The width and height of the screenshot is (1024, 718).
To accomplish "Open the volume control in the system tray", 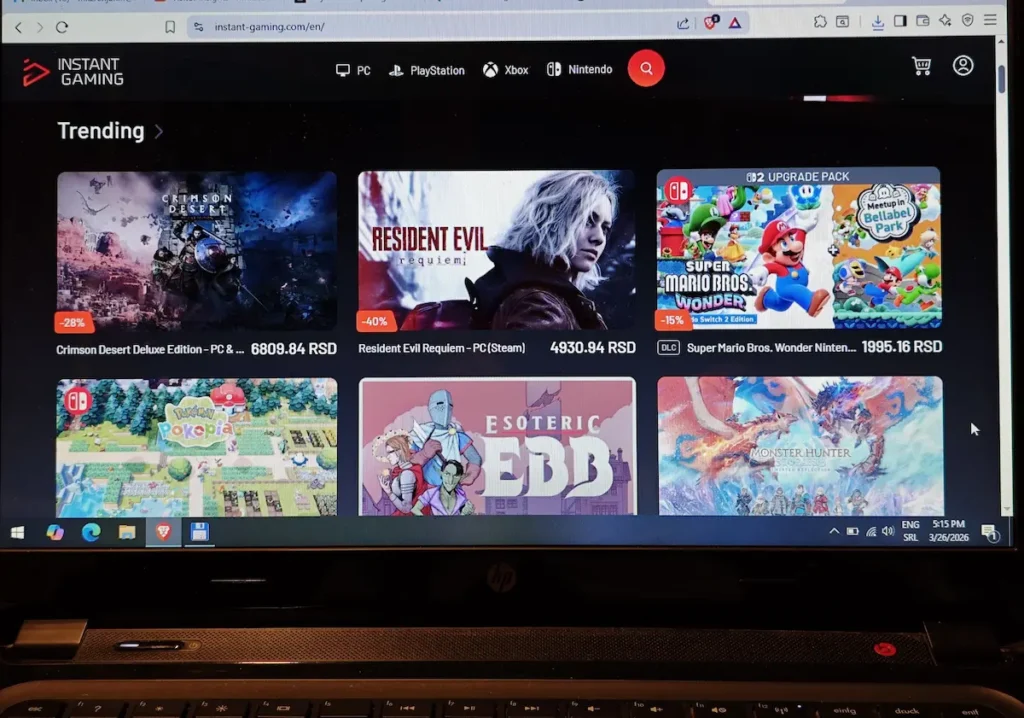I will [x=886, y=533].
